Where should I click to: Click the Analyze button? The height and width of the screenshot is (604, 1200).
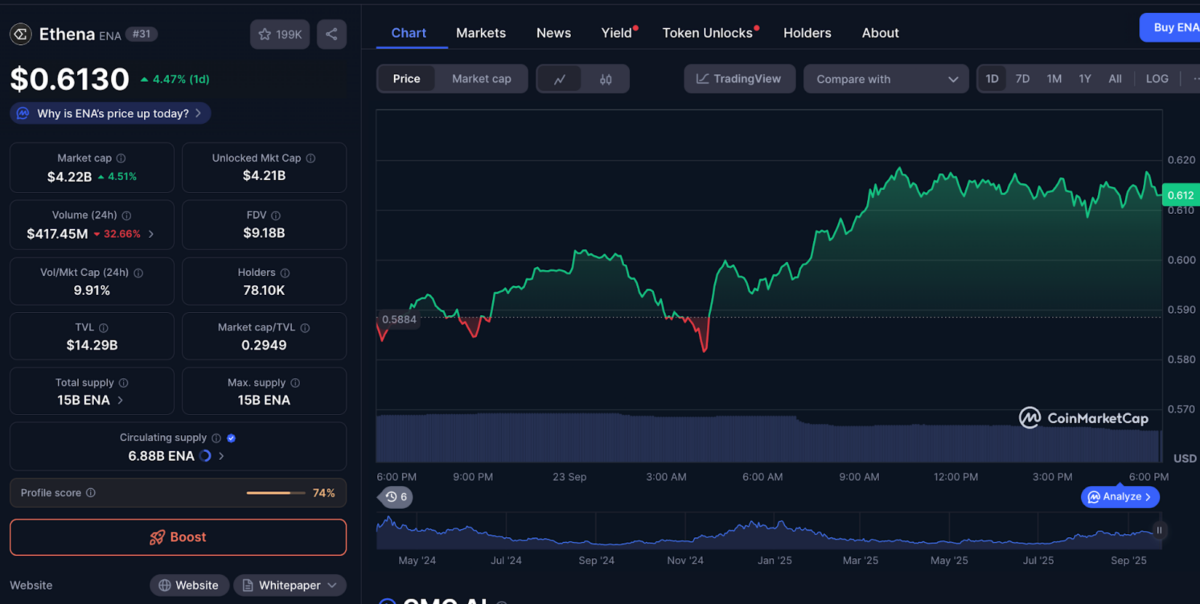point(1120,497)
